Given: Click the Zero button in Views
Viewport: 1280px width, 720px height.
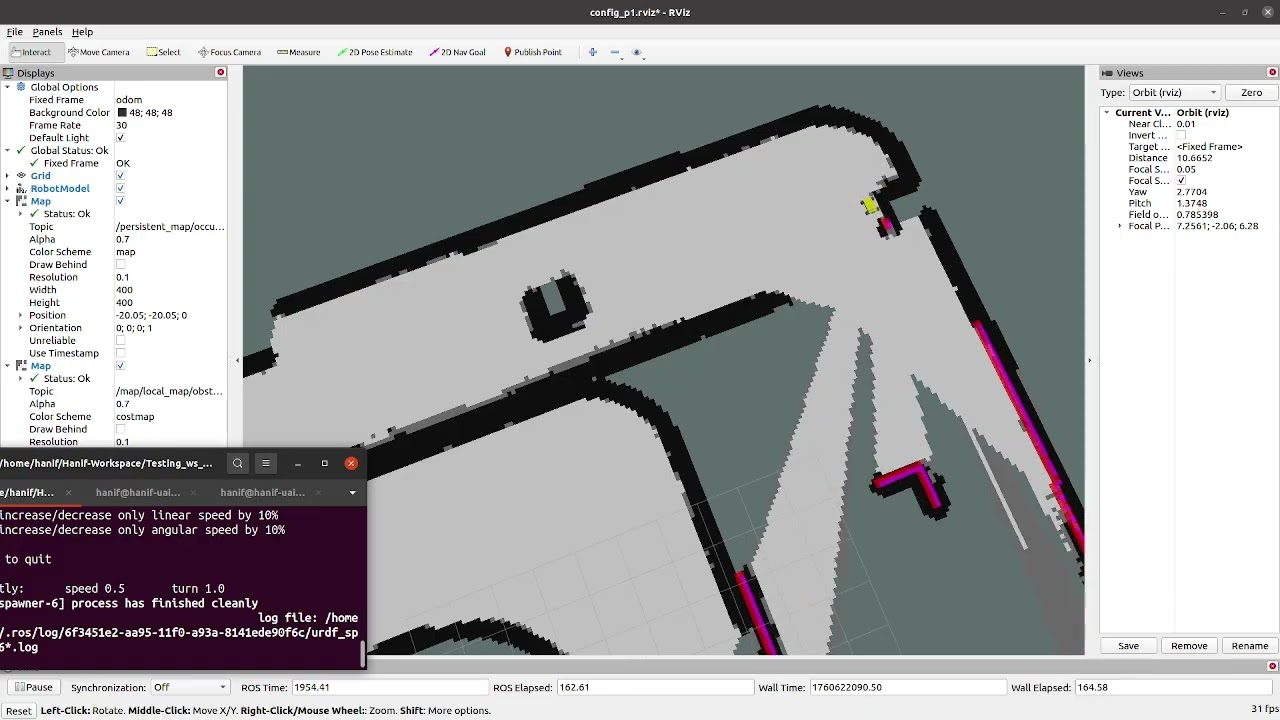Looking at the screenshot, I should pos(1251,92).
